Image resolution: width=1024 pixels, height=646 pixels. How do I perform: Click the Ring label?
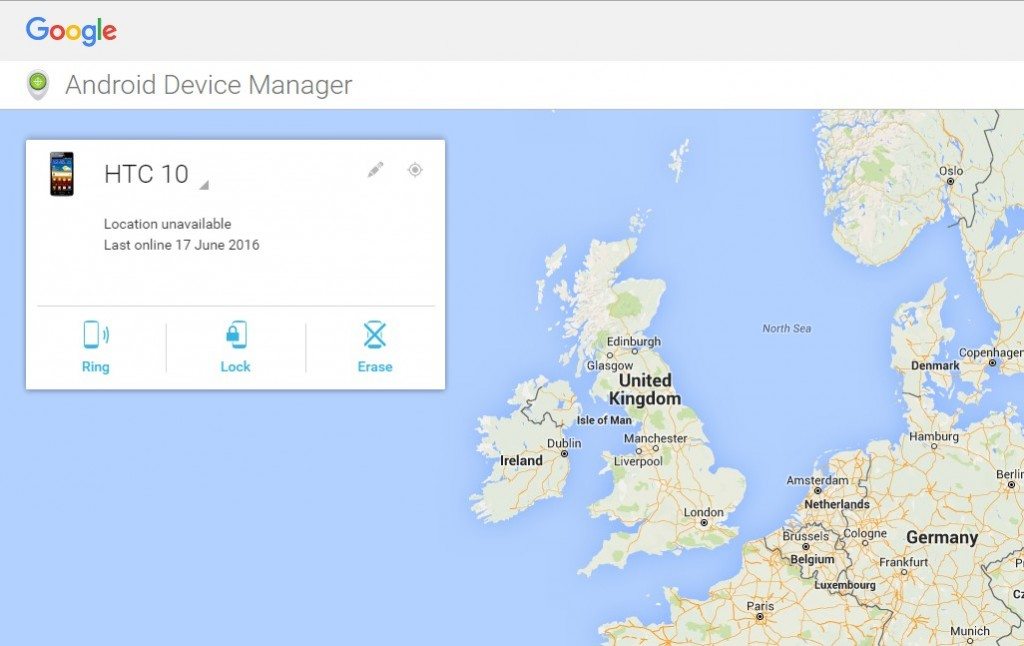click(95, 366)
